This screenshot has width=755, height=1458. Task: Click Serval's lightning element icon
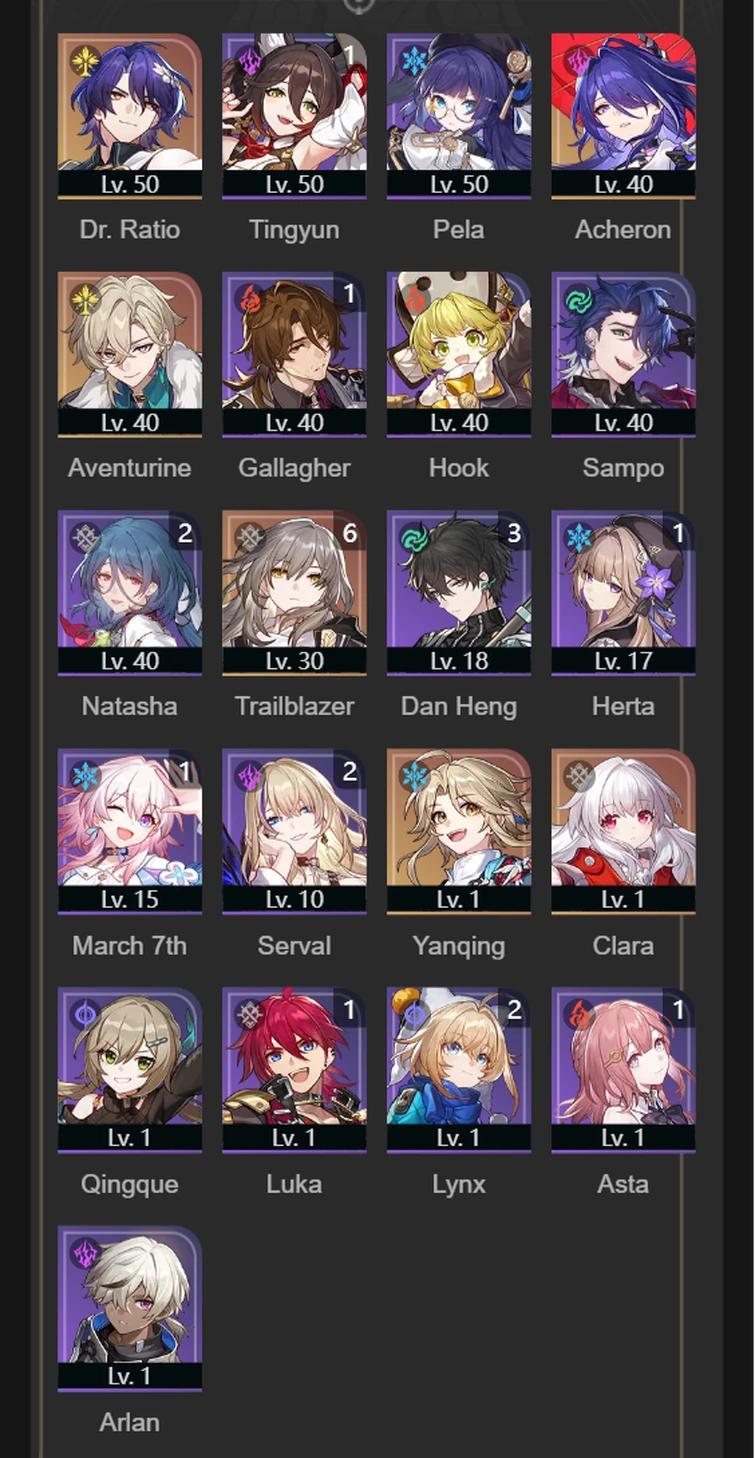(248, 776)
